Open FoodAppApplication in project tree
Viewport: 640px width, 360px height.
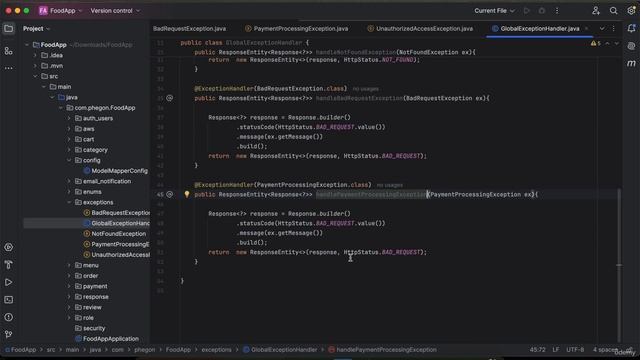[107, 339]
